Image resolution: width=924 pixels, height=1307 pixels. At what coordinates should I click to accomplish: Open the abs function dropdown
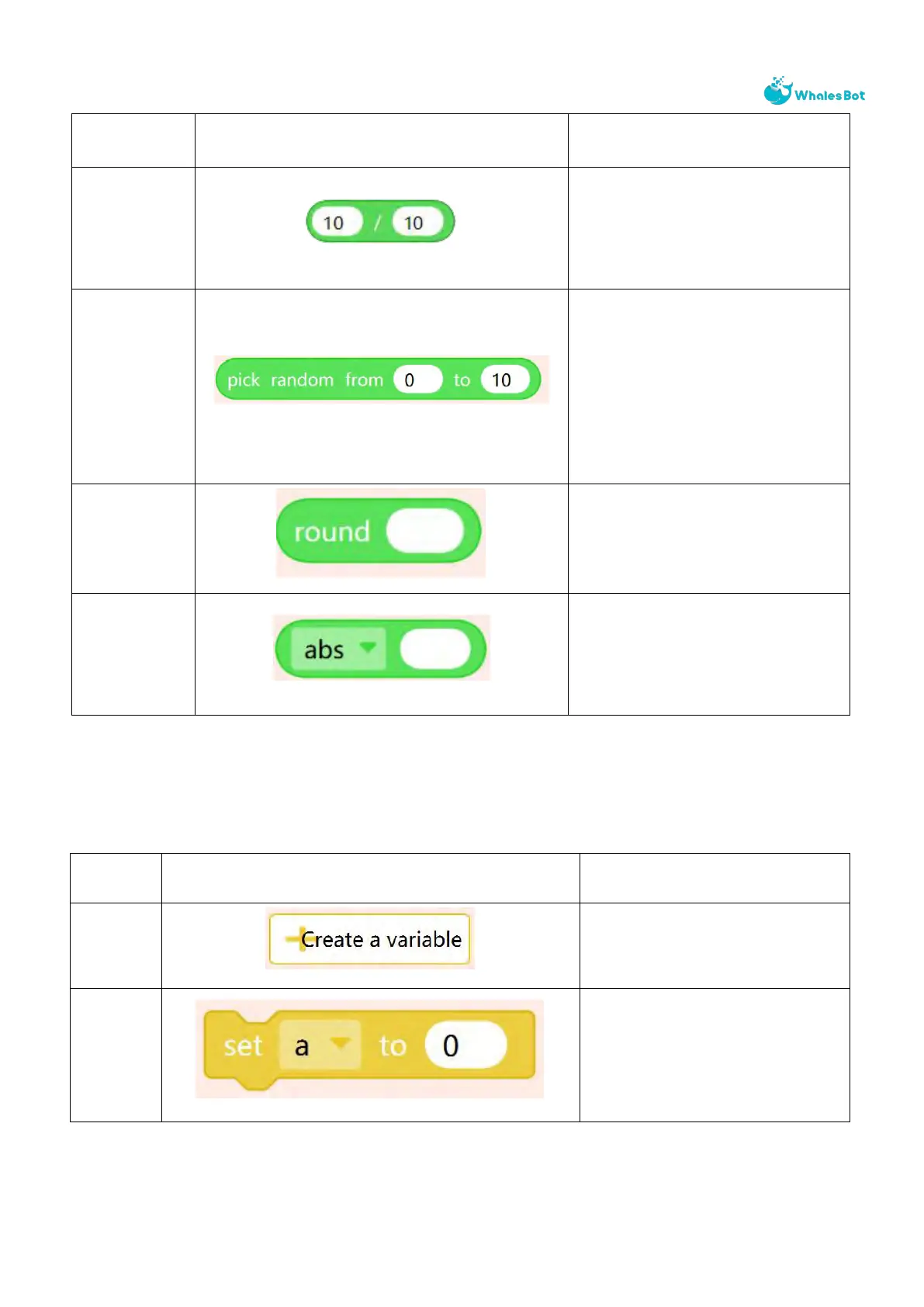click(x=337, y=649)
